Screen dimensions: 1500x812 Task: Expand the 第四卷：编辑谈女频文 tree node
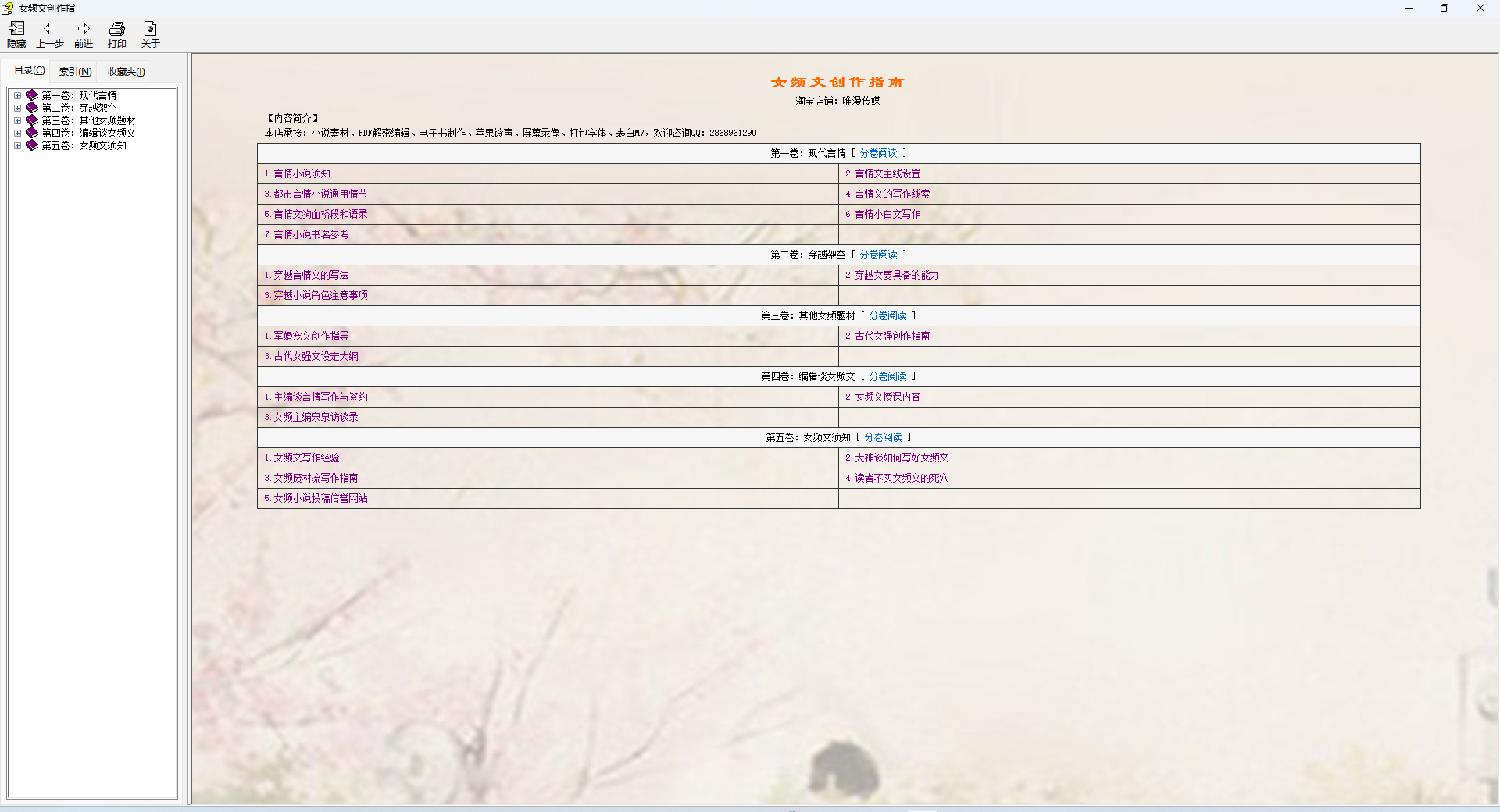click(17, 133)
